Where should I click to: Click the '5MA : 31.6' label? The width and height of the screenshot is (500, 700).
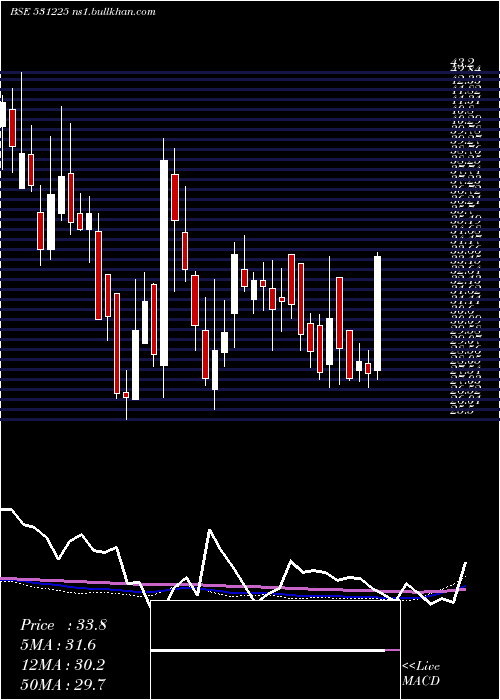[x=58, y=645]
